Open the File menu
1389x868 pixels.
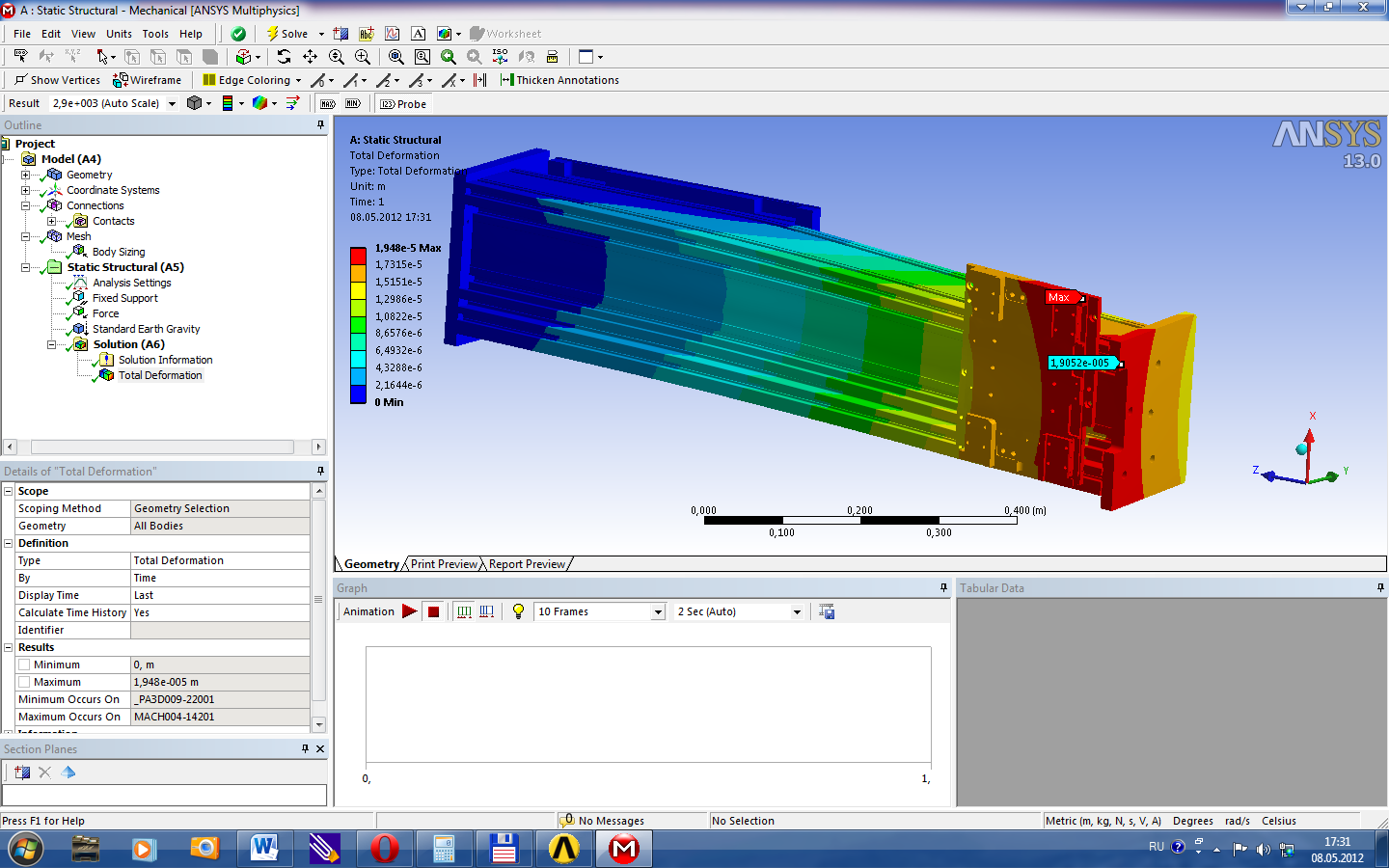22,34
